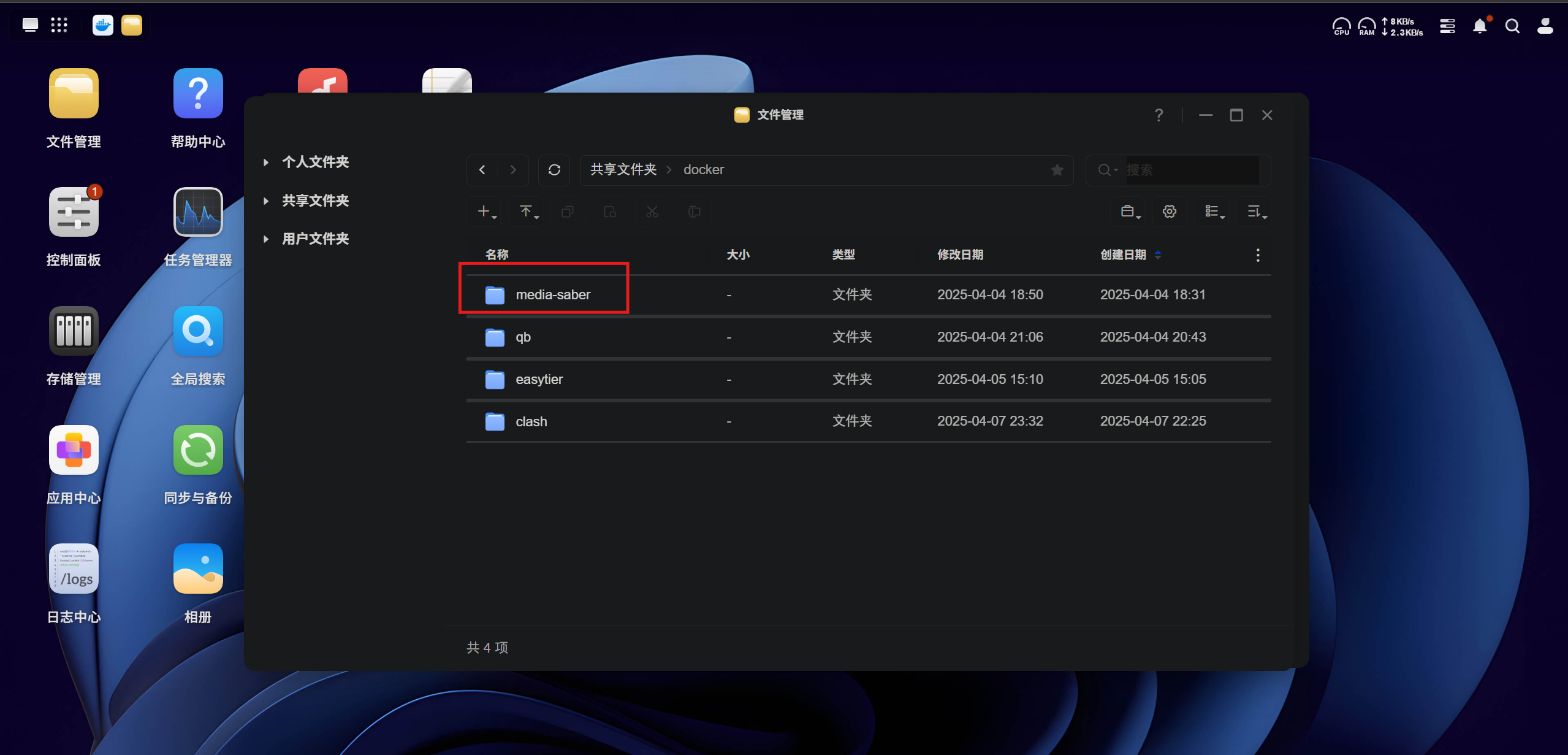This screenshot has width=1568, height=755.
Task: Click the favorite star next to the path
Action: tap(1056, 170)
